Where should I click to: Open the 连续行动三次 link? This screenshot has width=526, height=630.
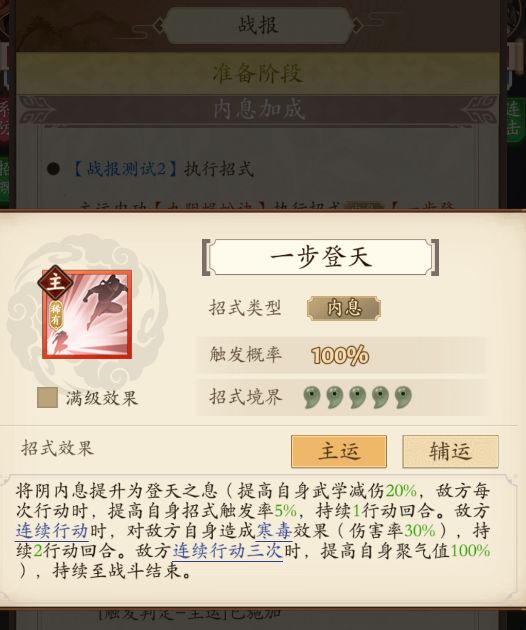click(228, 551)
